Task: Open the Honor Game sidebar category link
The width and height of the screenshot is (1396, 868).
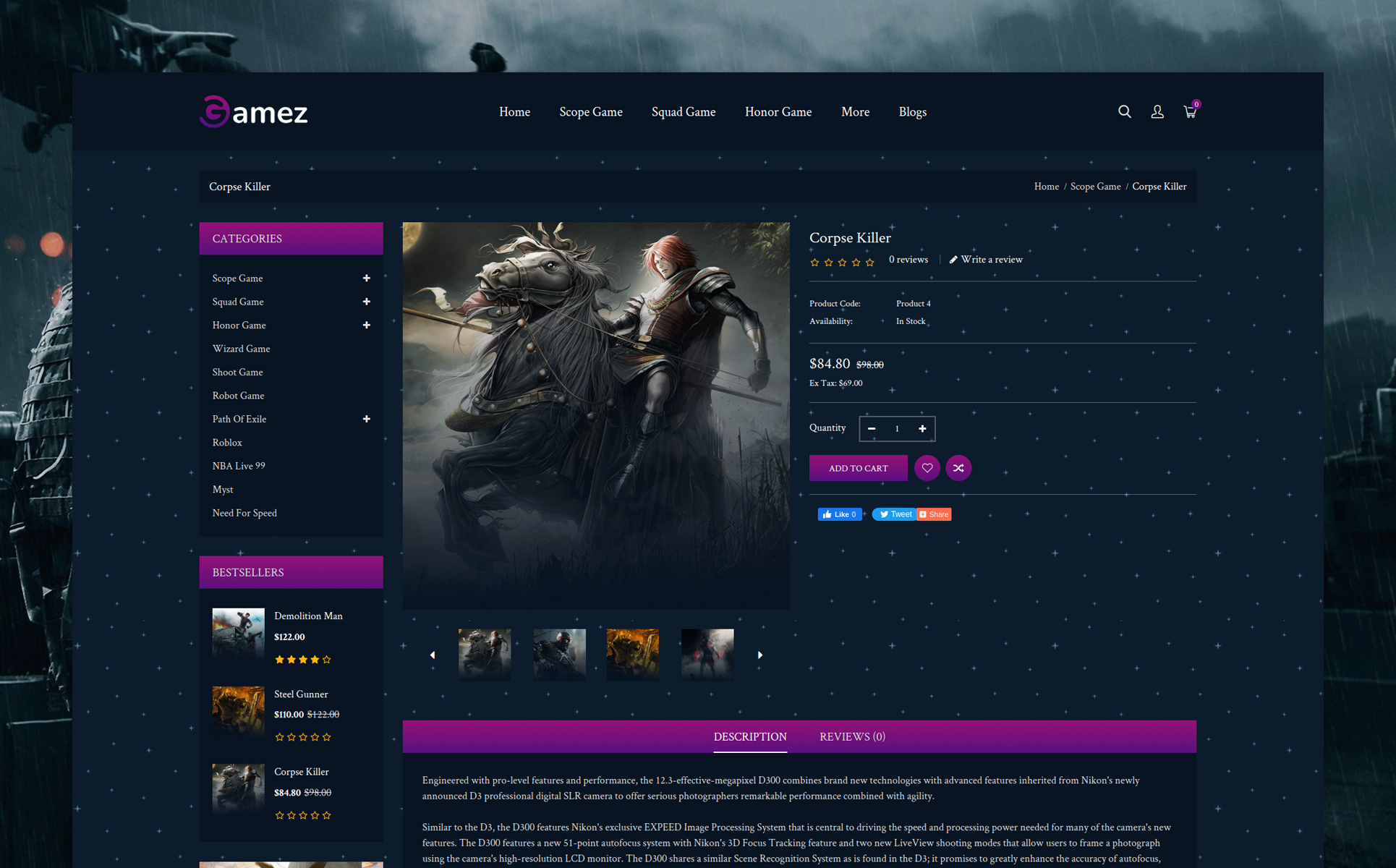Action: (239, 325)
